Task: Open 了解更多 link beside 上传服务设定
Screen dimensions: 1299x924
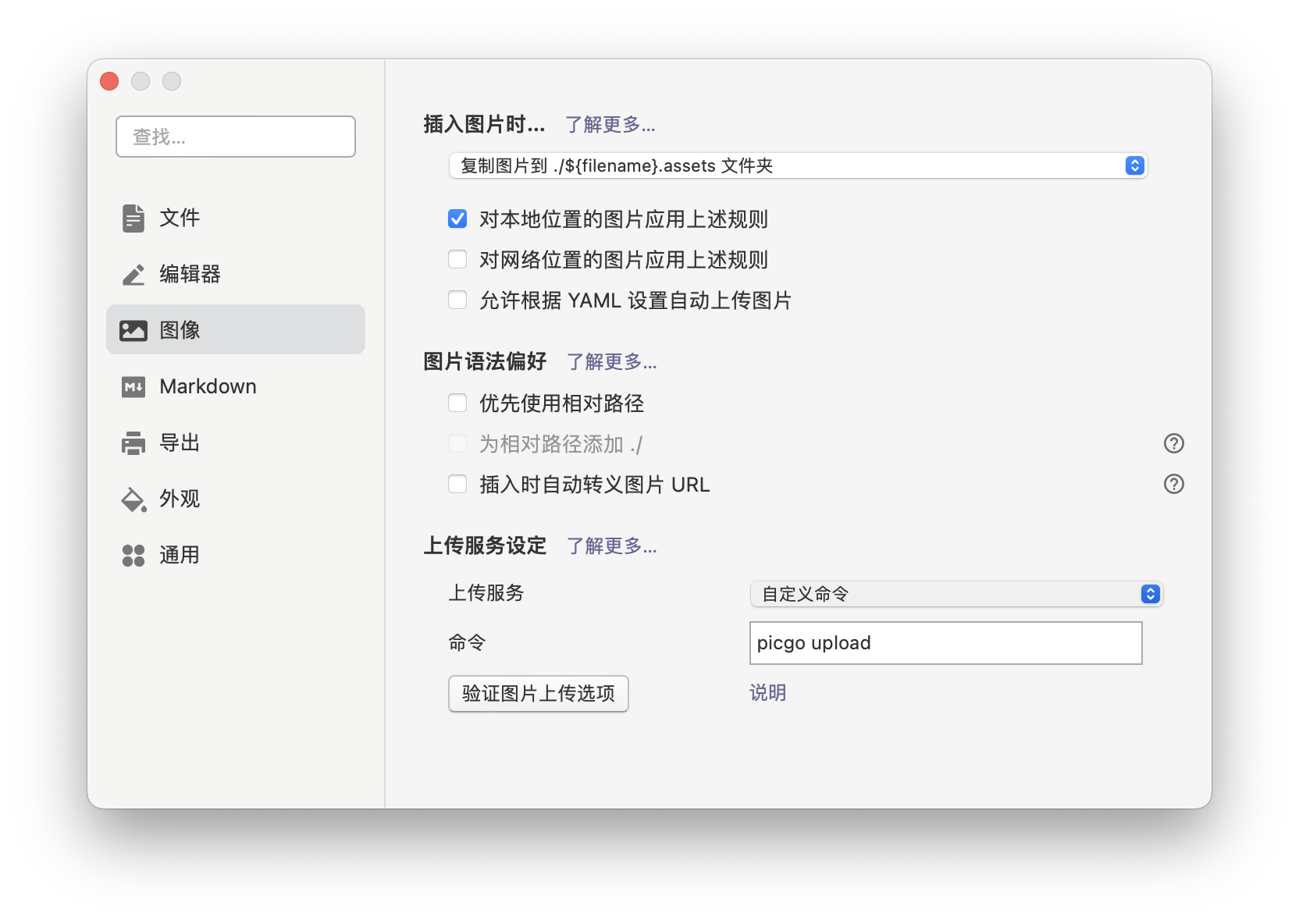Action: pyautogui.click(x=612, y=546)
